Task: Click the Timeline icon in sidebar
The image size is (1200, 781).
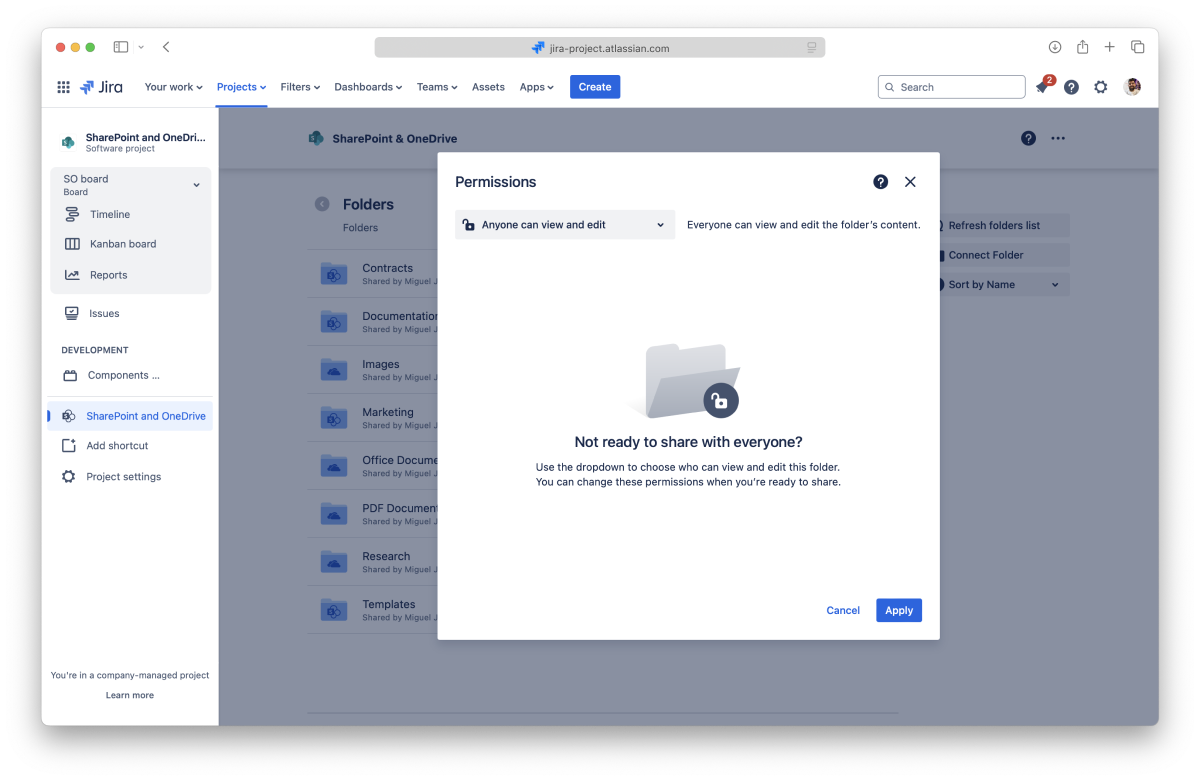Action: click(x=72, y=214)
